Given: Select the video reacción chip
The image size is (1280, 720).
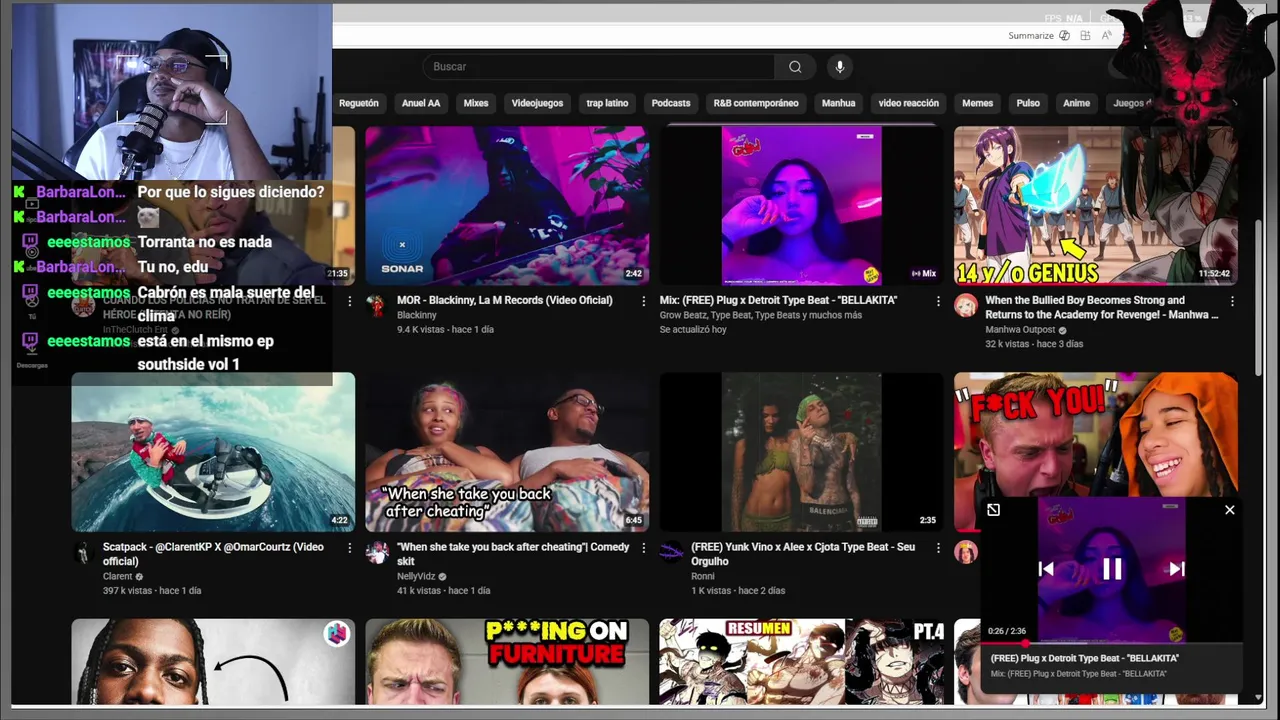Looking at the screenshot, I should pyautogui.click(x=909, y=103).
